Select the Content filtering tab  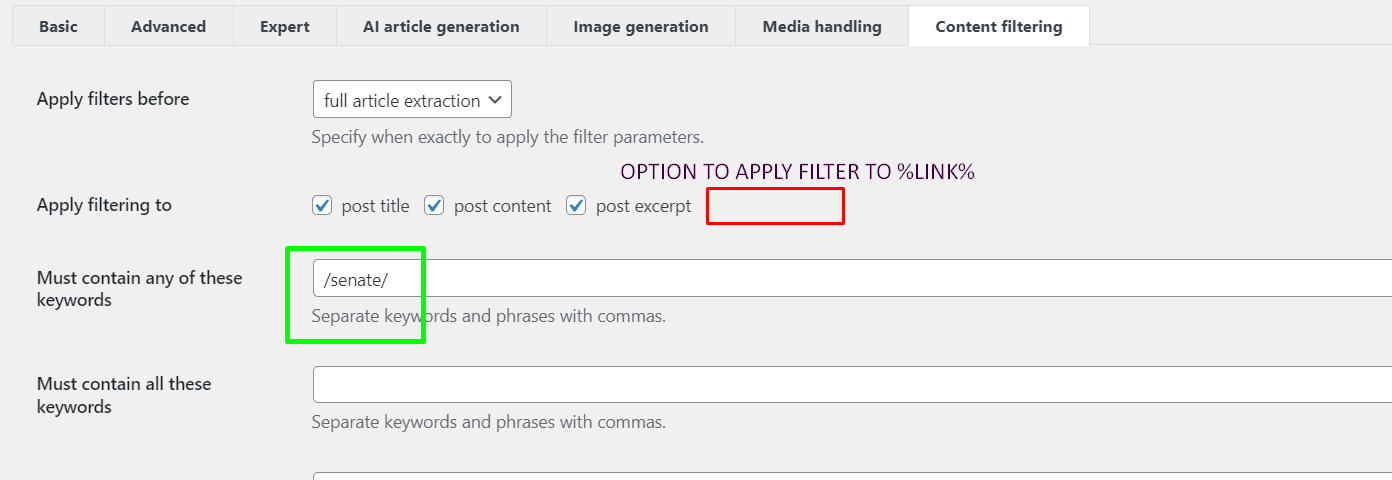click(x=999, y=27)
